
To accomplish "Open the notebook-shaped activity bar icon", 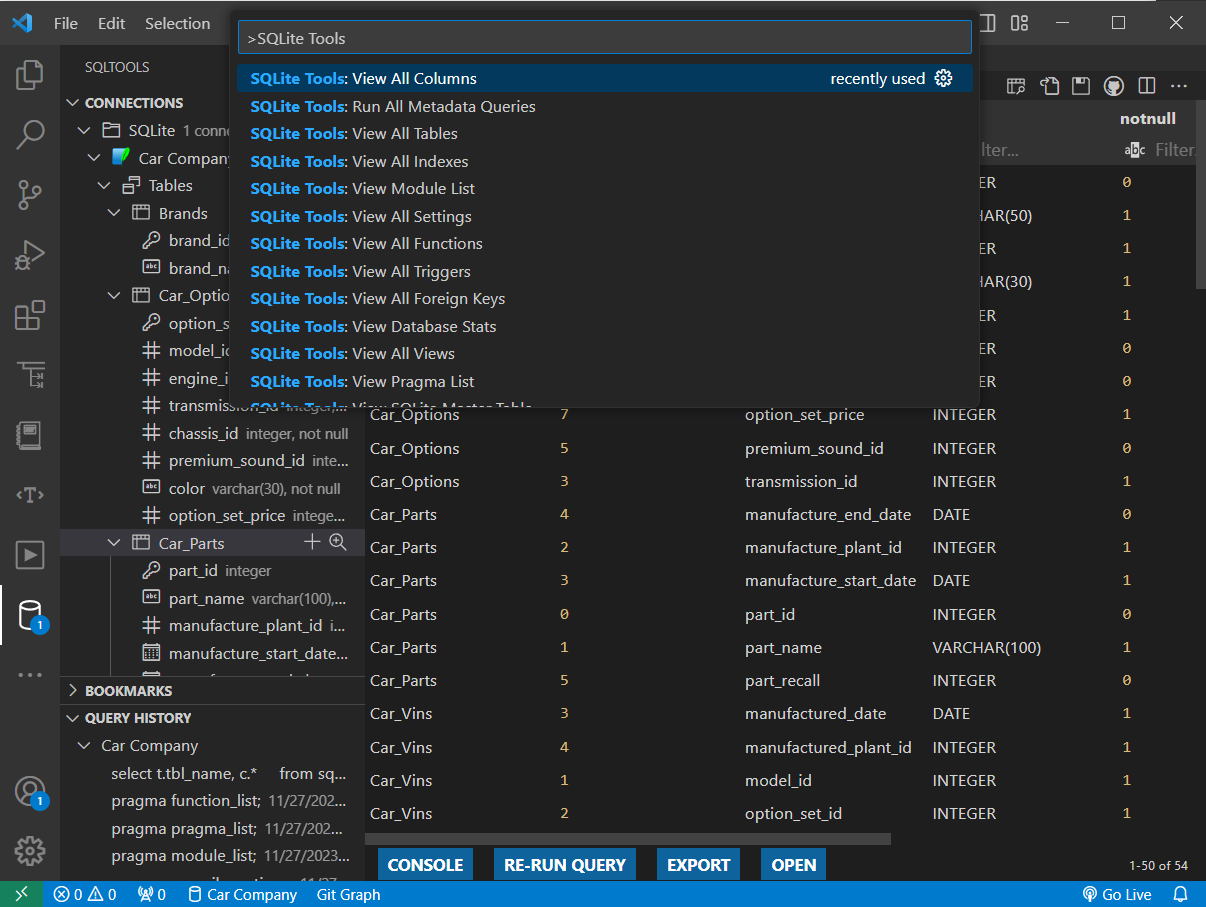I will click(30, 435).
